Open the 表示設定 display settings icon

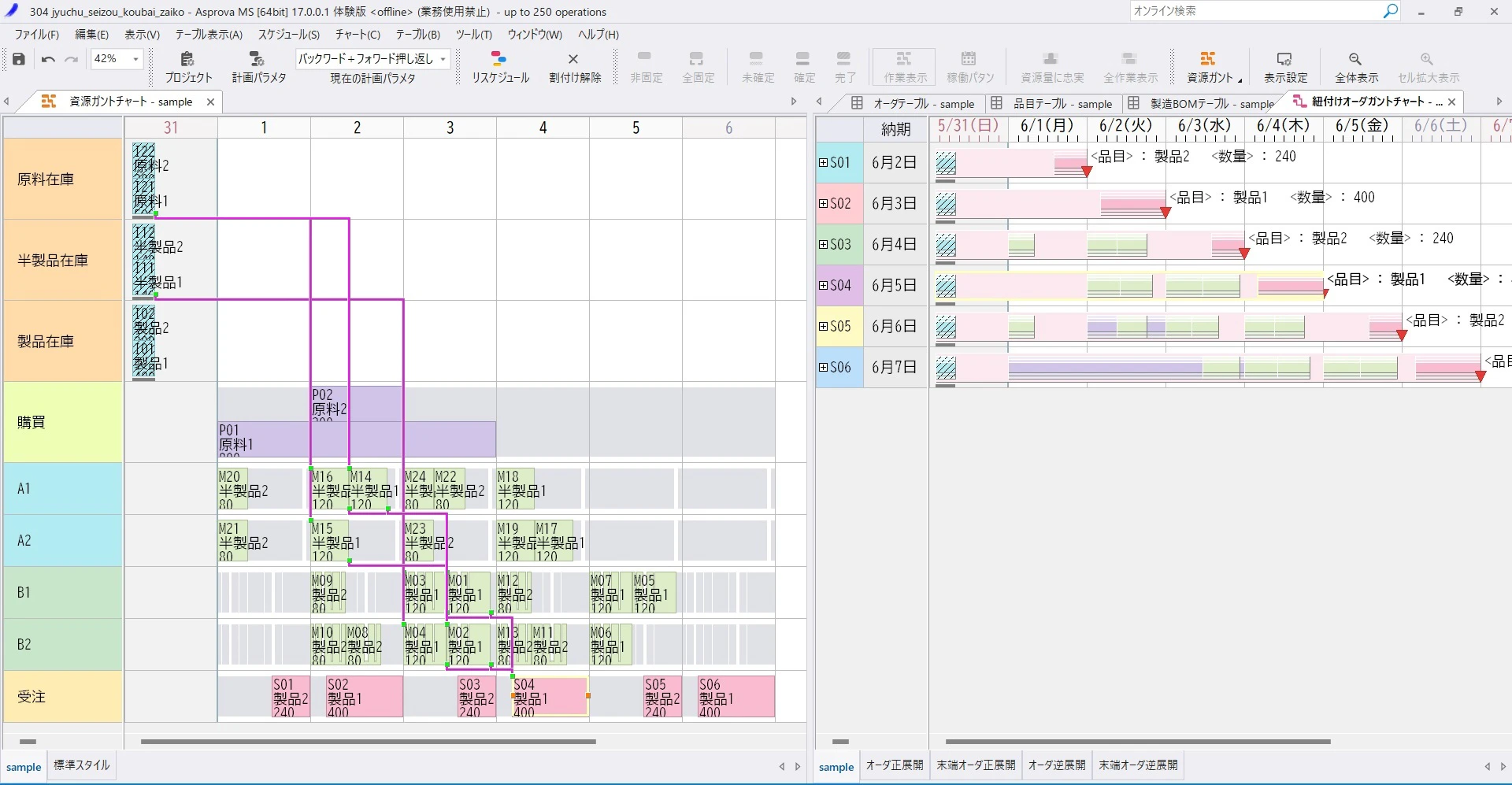[x=1284, y=65]
